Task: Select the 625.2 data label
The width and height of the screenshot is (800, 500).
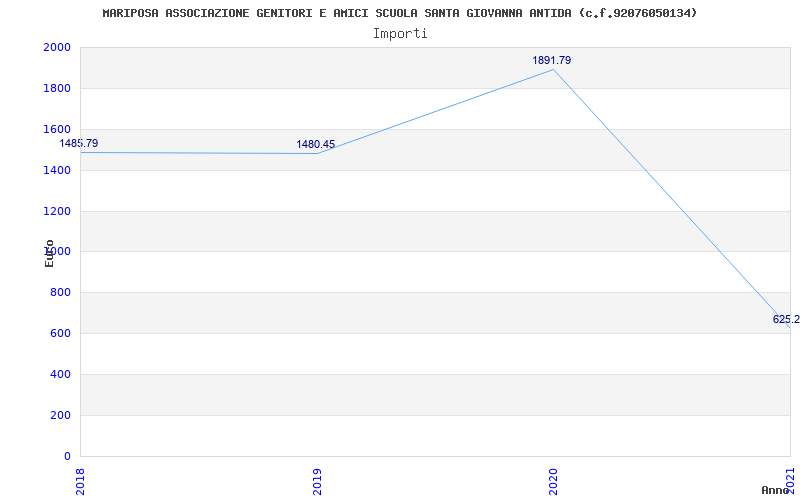Action: (x=786, y=319)
